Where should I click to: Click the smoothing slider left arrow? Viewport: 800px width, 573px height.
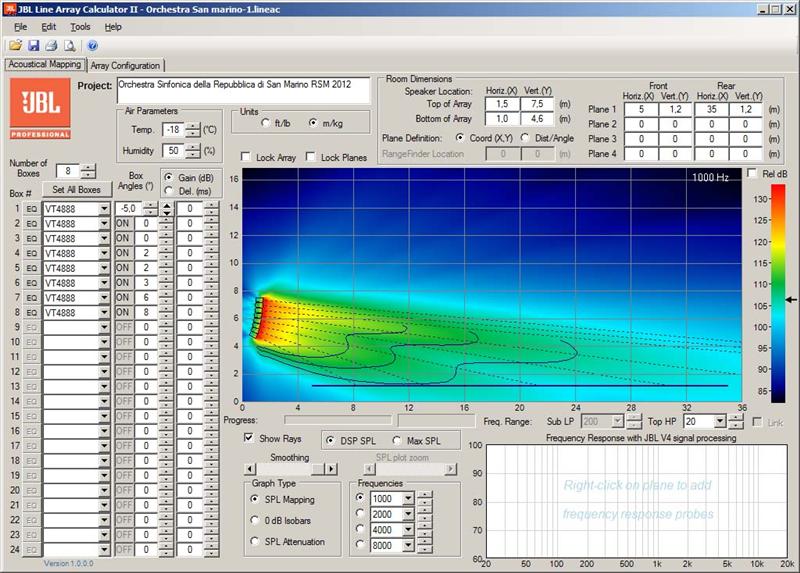[250, 469]
